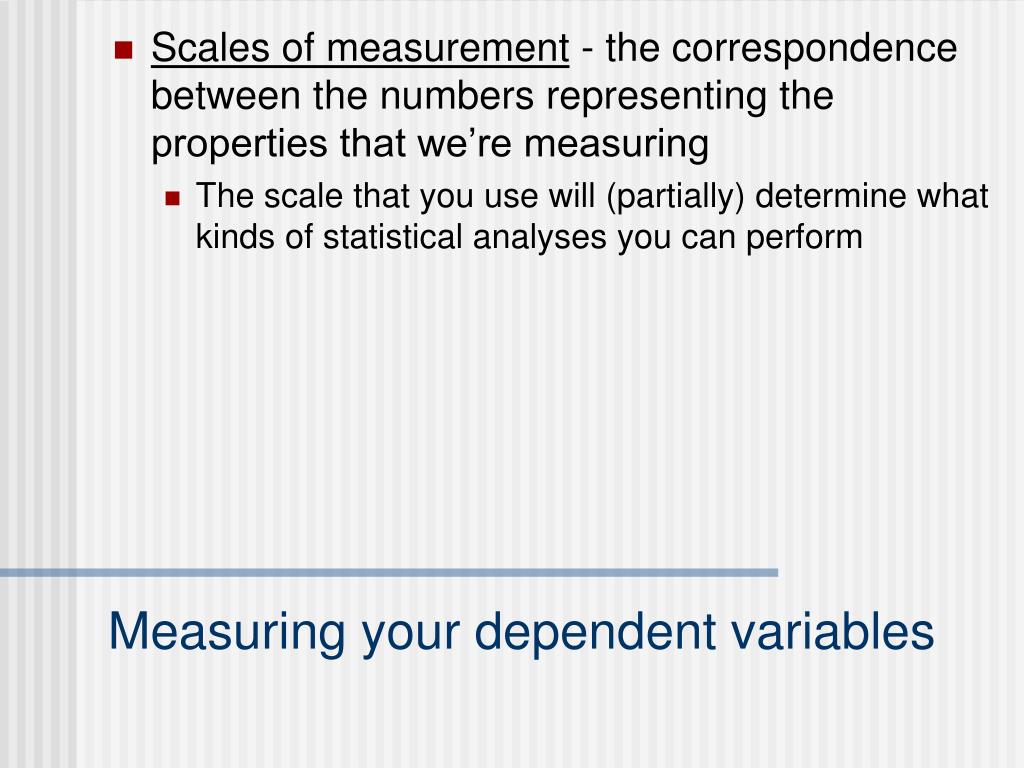Click the word 'dependent' in the slide title
Viewport: 1024px width, 768px height.
tap(595, 631)
